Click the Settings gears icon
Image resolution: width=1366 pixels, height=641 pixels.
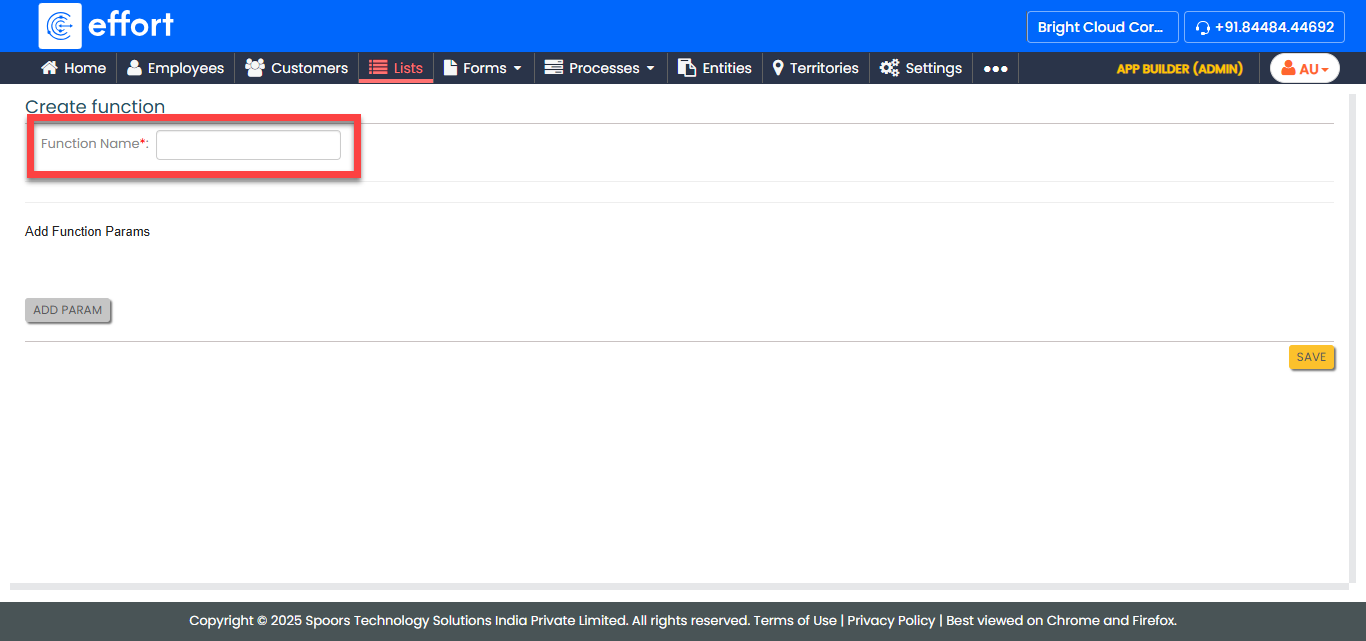pos(889,68)
